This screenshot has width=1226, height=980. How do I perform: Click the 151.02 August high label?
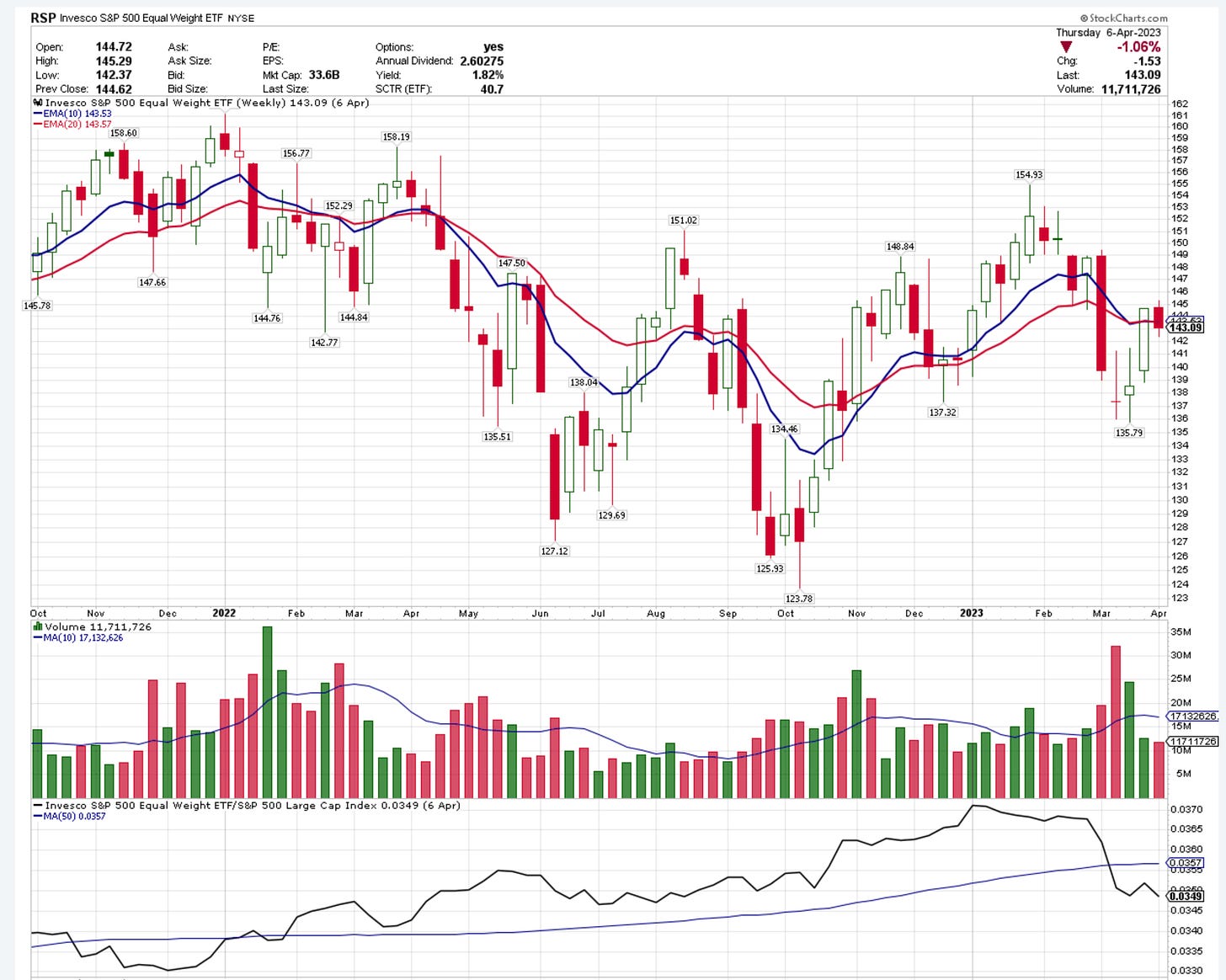(684, 220)
